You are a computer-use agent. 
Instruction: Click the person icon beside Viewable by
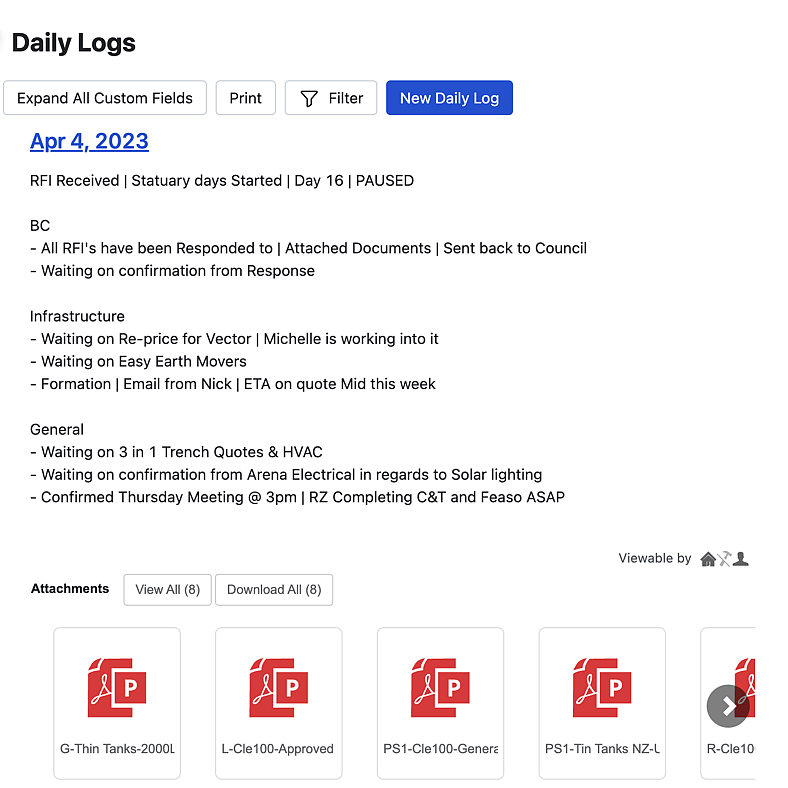741,559
